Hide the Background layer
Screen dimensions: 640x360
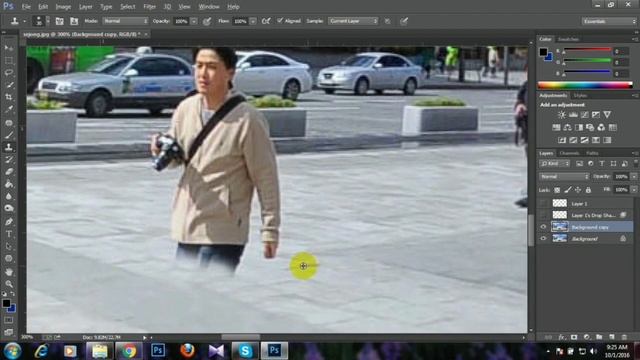(543, 239)
